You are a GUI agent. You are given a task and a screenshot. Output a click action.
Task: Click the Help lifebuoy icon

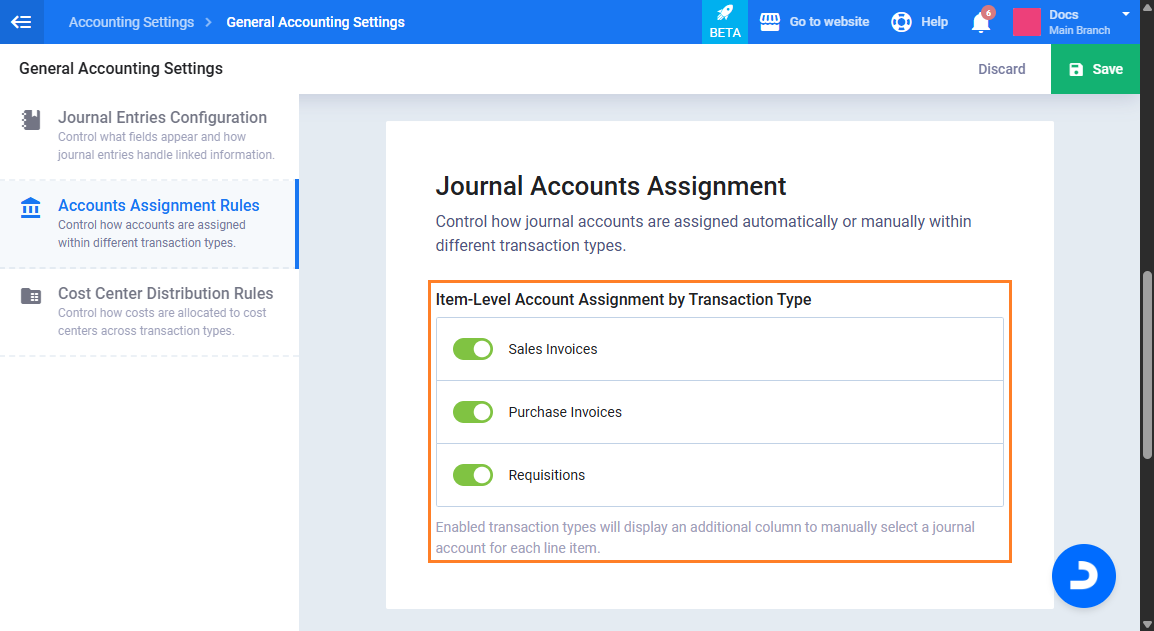[901, 22]
